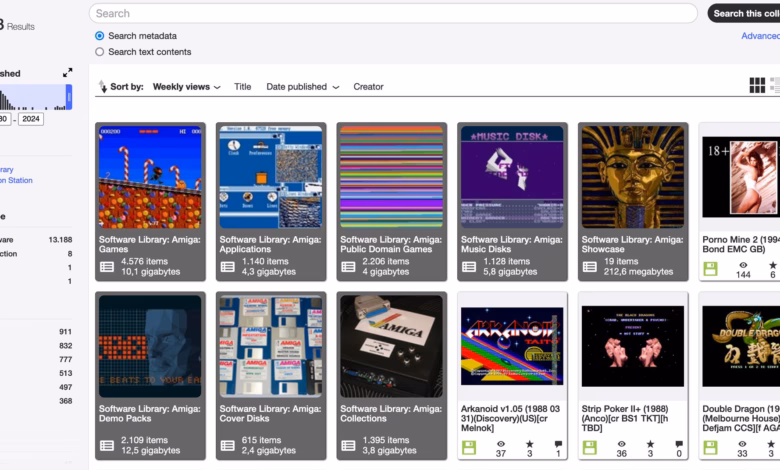Sort results by Creator
This screenshot has height=470, width=780.
click(x=368, y=87)
